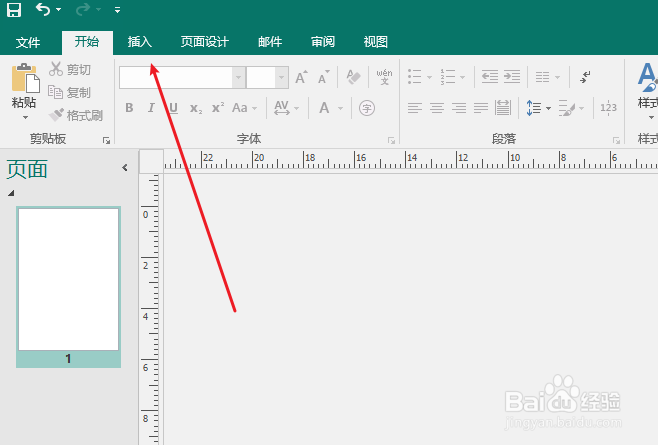The width and height of the screenshot is (658, 445).
Task: Click the increase indent icon
Action: 512,76
